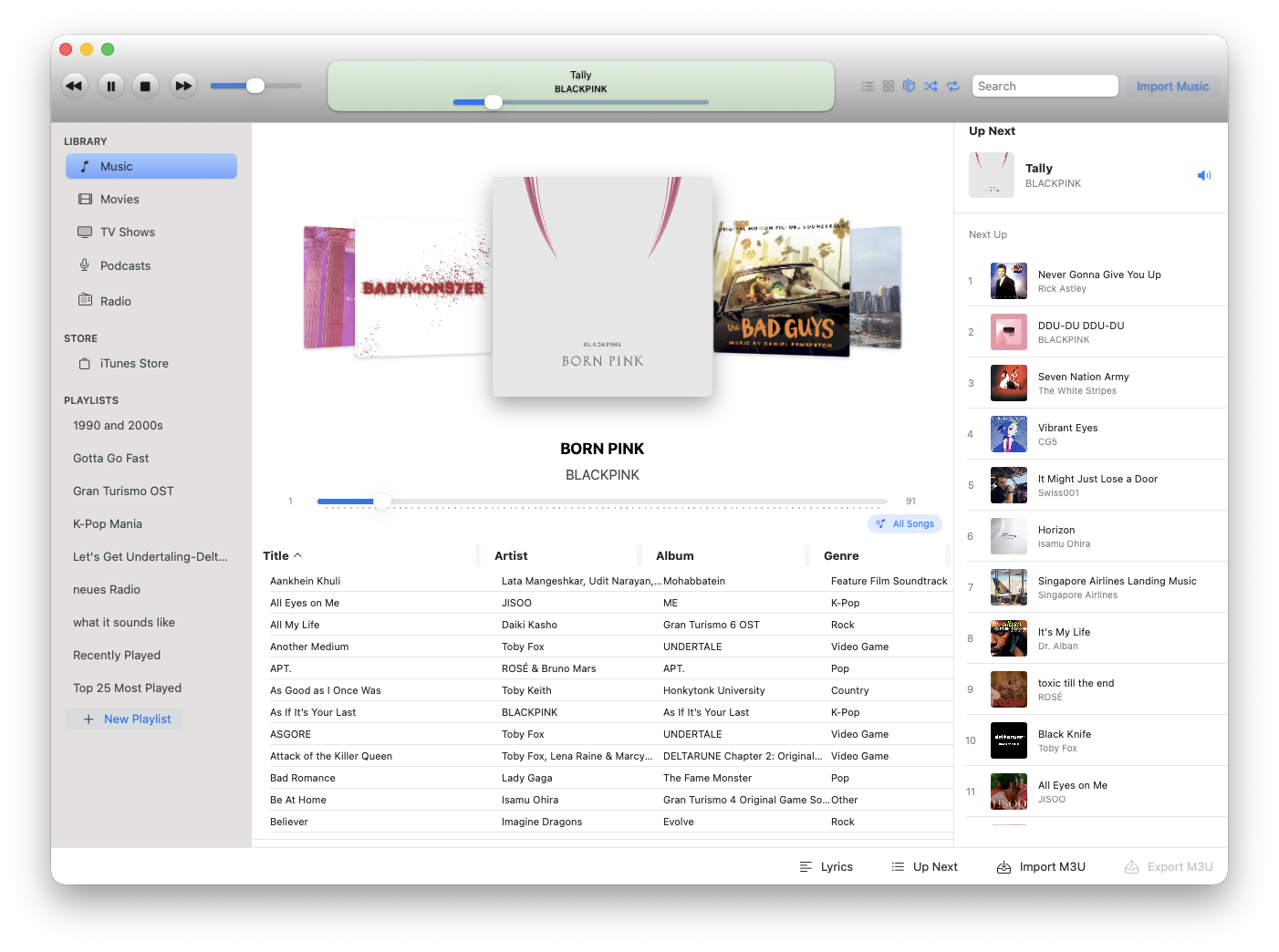This screenshot has width=1279, height=952.
Task: Select the BABYMONSTER album cover
Action: pyautogui.click(x=422, y=287)
